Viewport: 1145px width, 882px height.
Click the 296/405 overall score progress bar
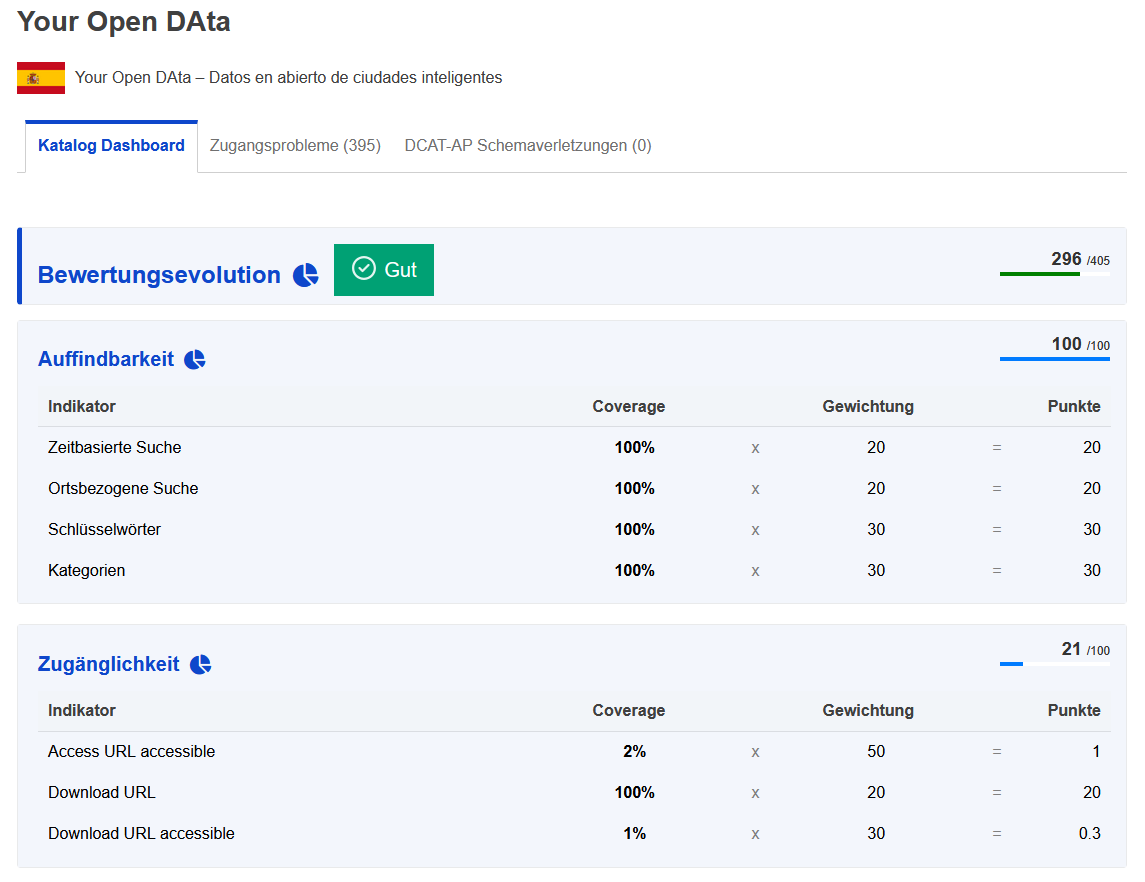1054,274
